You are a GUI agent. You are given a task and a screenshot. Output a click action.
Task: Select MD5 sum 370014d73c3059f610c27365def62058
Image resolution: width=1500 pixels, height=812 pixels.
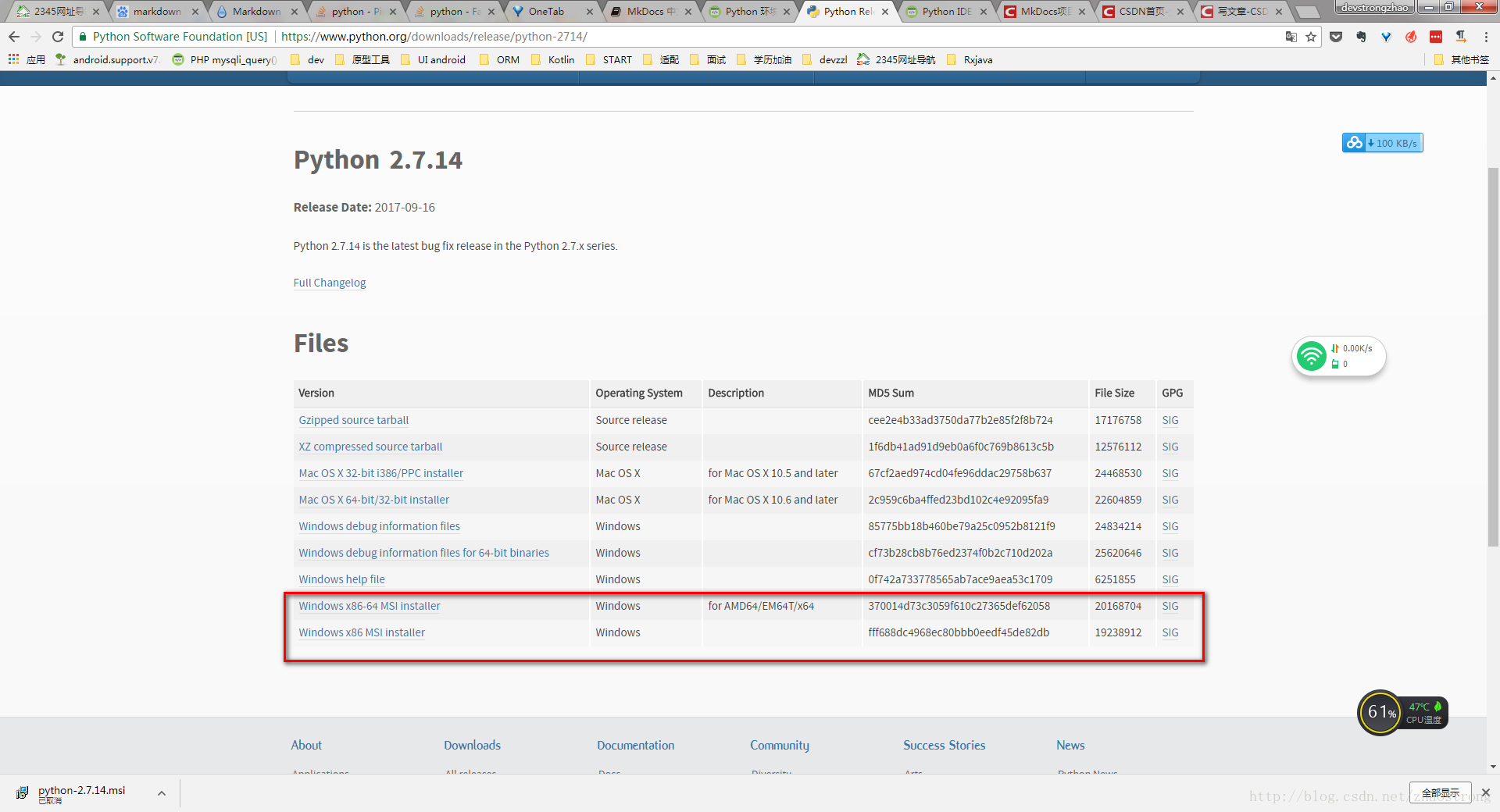coord(959,606)
